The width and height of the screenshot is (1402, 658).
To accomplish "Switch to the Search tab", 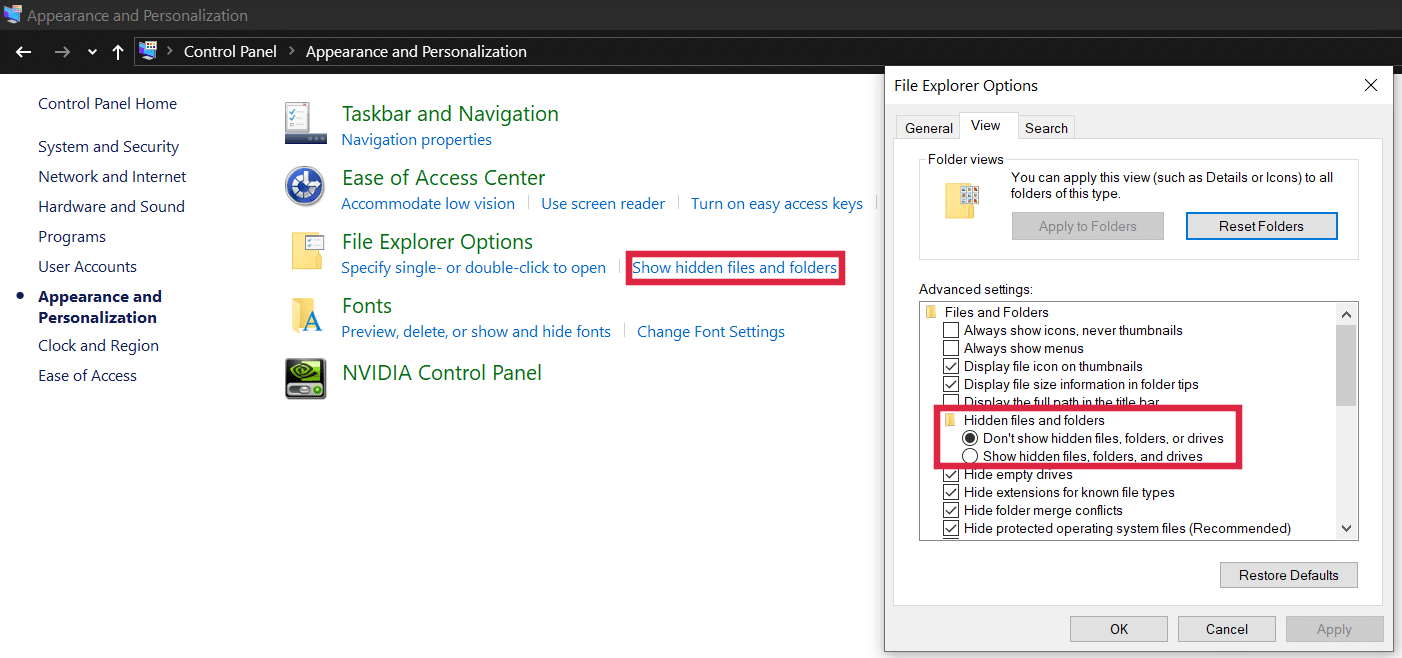I will (x=1046, y=127).
